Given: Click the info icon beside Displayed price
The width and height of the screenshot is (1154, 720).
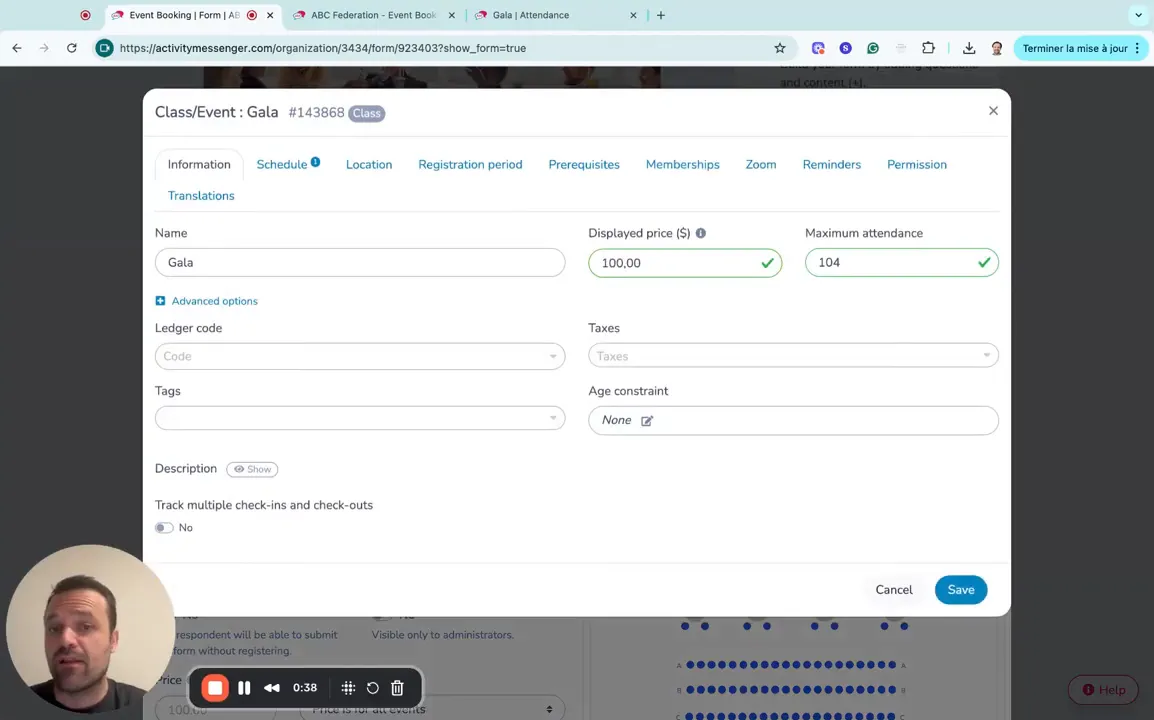Looking at the screenshot, I should (x=700, y=233).
